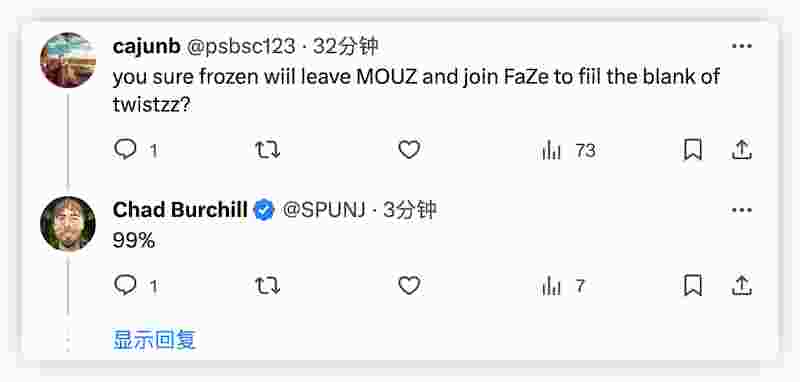Retweet cajunb's tweet about frozen

(267, 150)
